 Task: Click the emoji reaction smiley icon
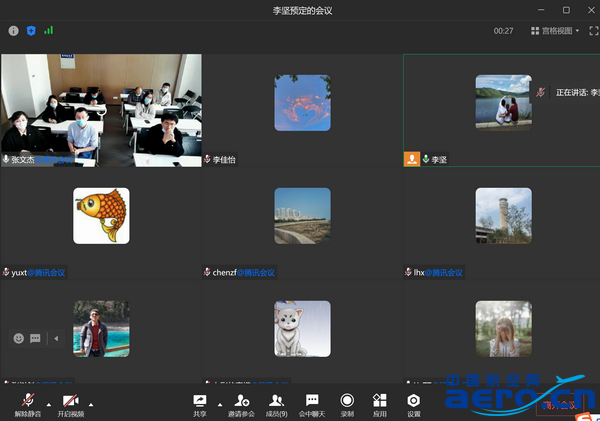point(19,338)
